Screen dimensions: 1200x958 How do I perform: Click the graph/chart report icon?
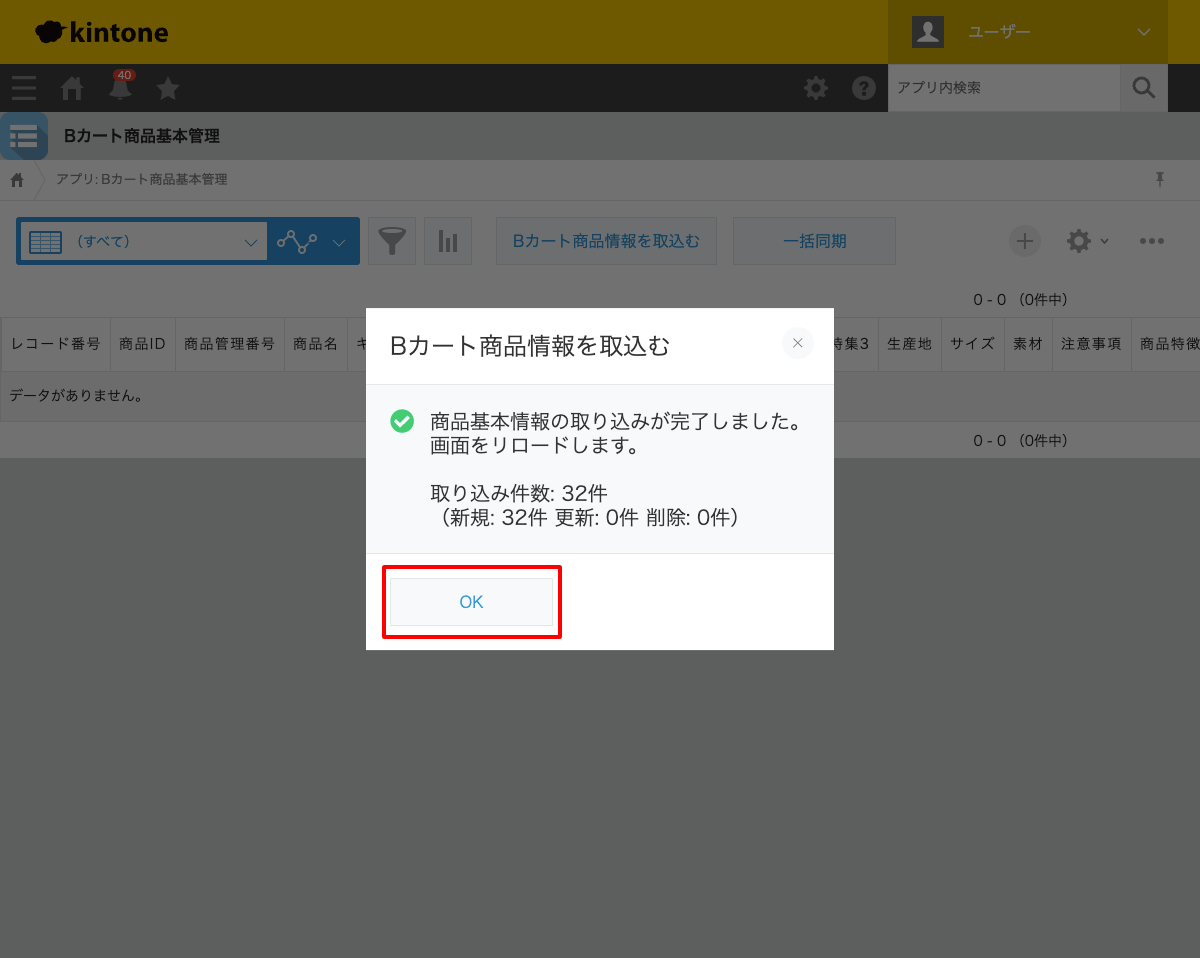click(x=447, y=241)
